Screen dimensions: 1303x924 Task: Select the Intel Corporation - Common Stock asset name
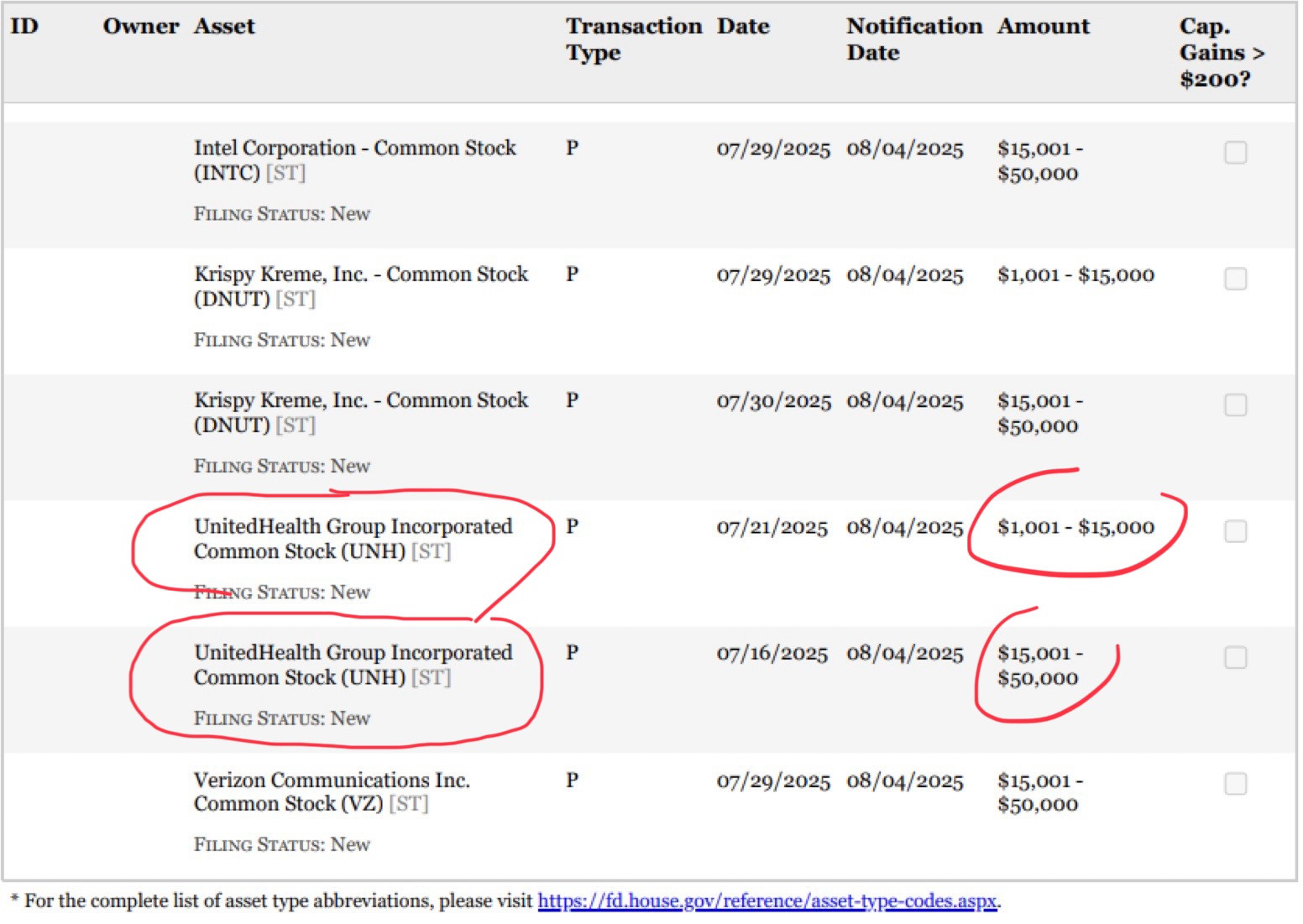click(354, 160)
